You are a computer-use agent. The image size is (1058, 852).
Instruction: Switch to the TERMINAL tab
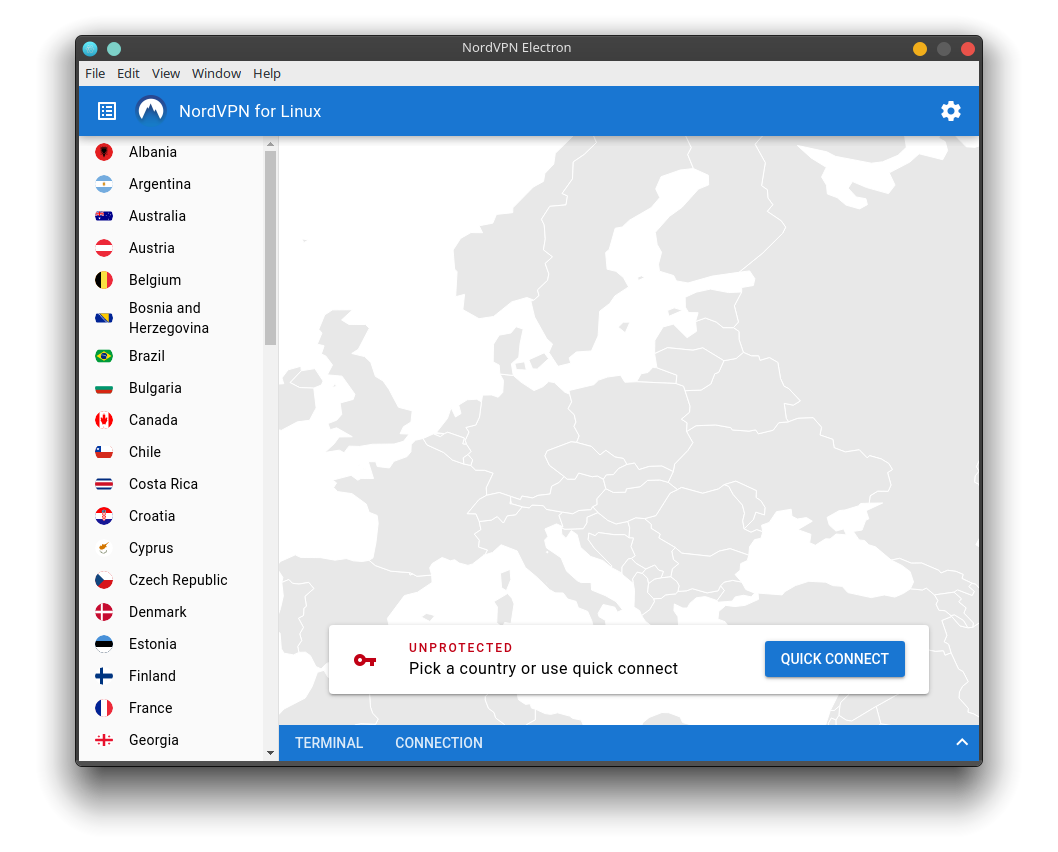[329, 743]
